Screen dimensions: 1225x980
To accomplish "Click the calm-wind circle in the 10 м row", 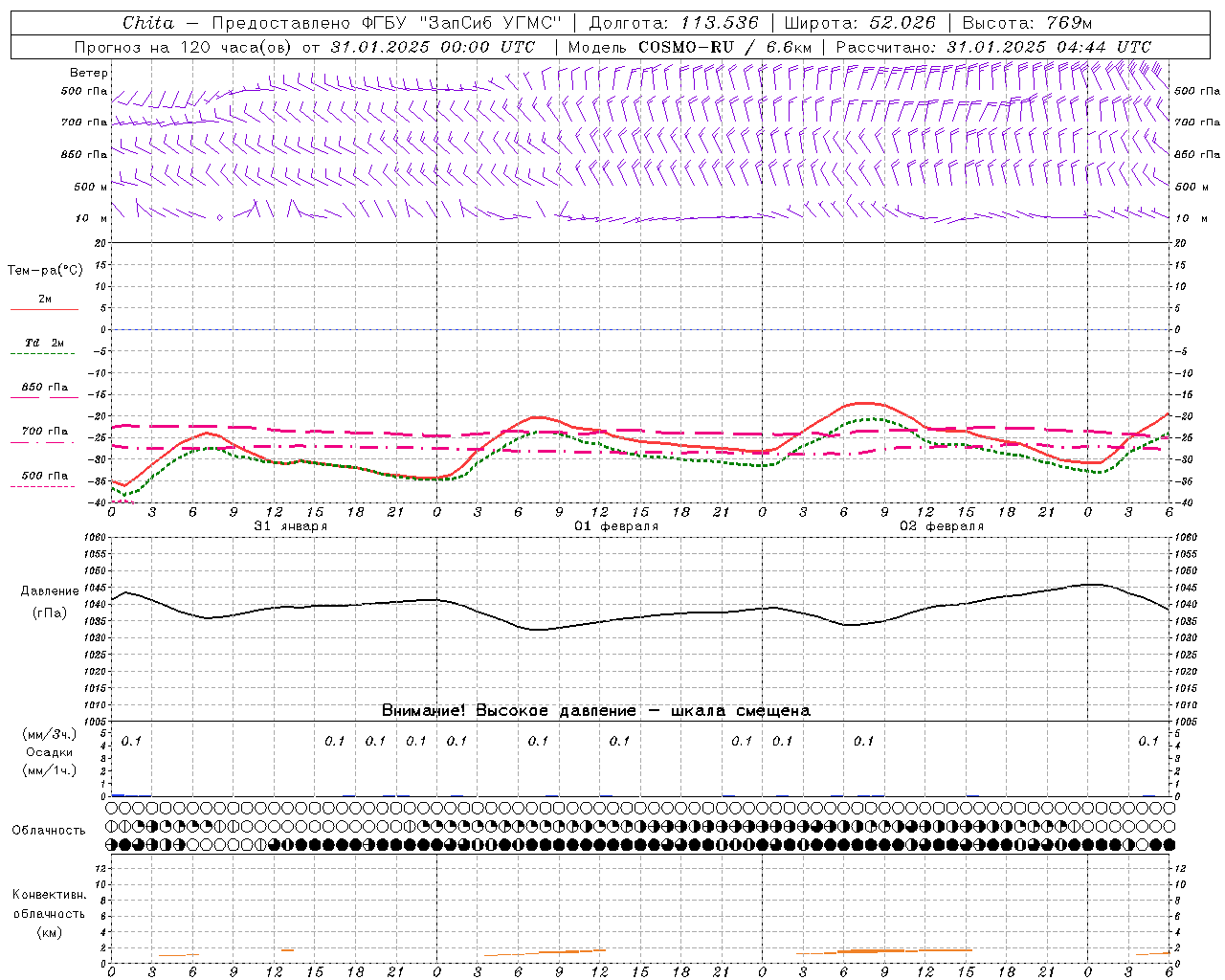I will click(219, 218).
